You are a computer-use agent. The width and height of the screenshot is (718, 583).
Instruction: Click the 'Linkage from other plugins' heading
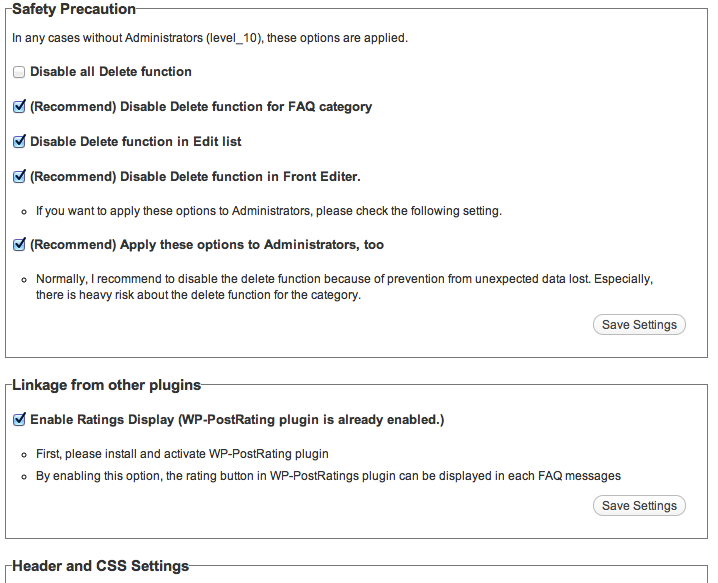pos(106,385)
